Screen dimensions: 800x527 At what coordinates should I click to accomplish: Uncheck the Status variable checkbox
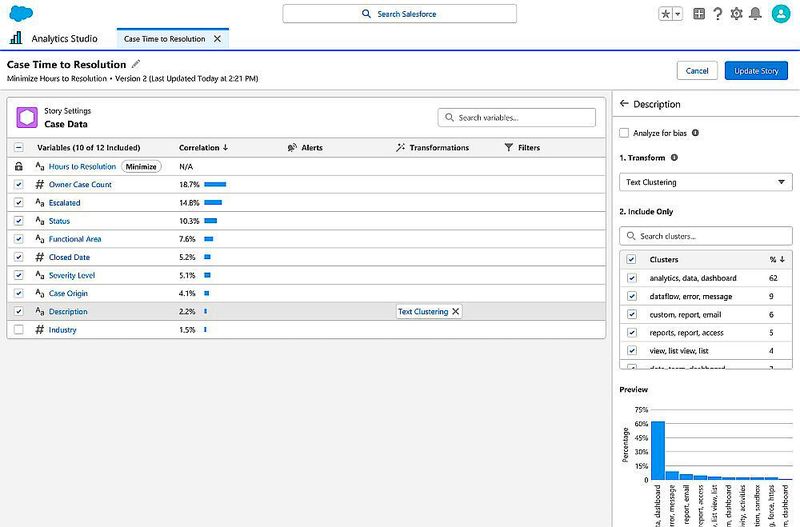(x=19, y=220)
